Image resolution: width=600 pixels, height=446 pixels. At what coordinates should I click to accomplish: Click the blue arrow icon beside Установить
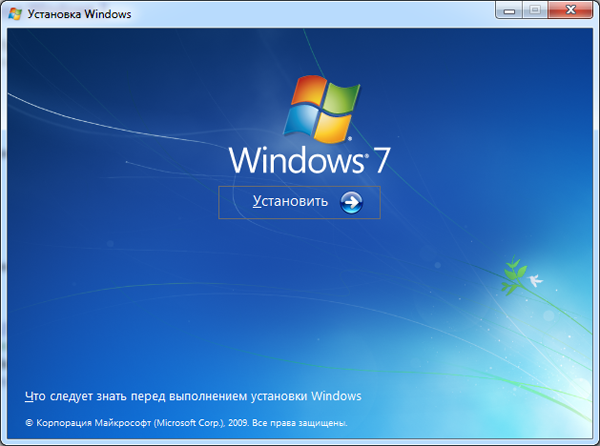pos(351,202)
